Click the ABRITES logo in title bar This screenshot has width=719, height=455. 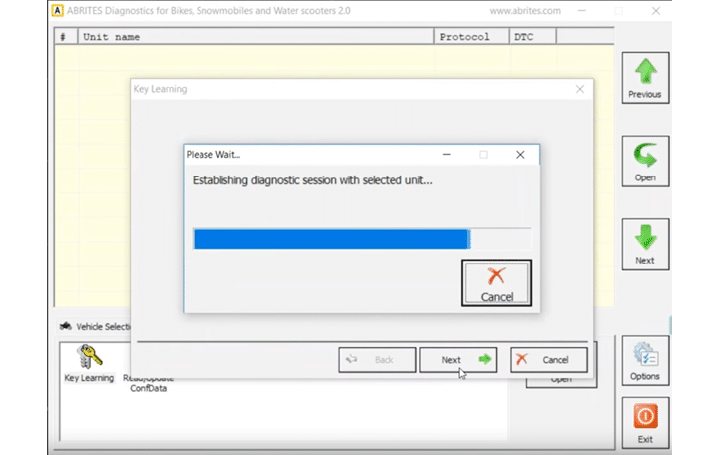(58, 11)
